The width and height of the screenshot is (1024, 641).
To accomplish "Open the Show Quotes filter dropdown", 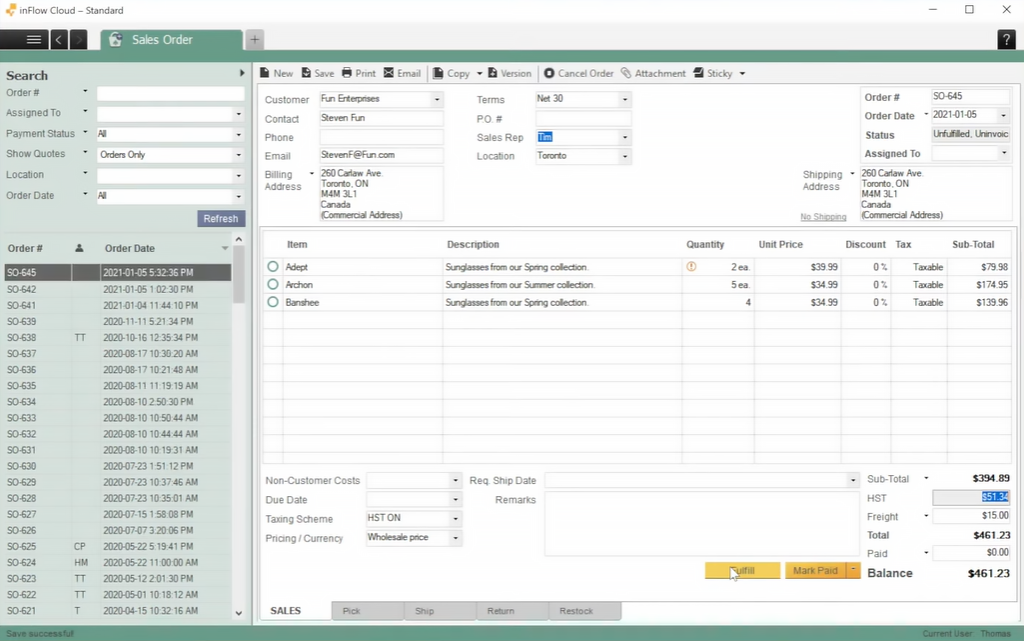I will point(238,155).
